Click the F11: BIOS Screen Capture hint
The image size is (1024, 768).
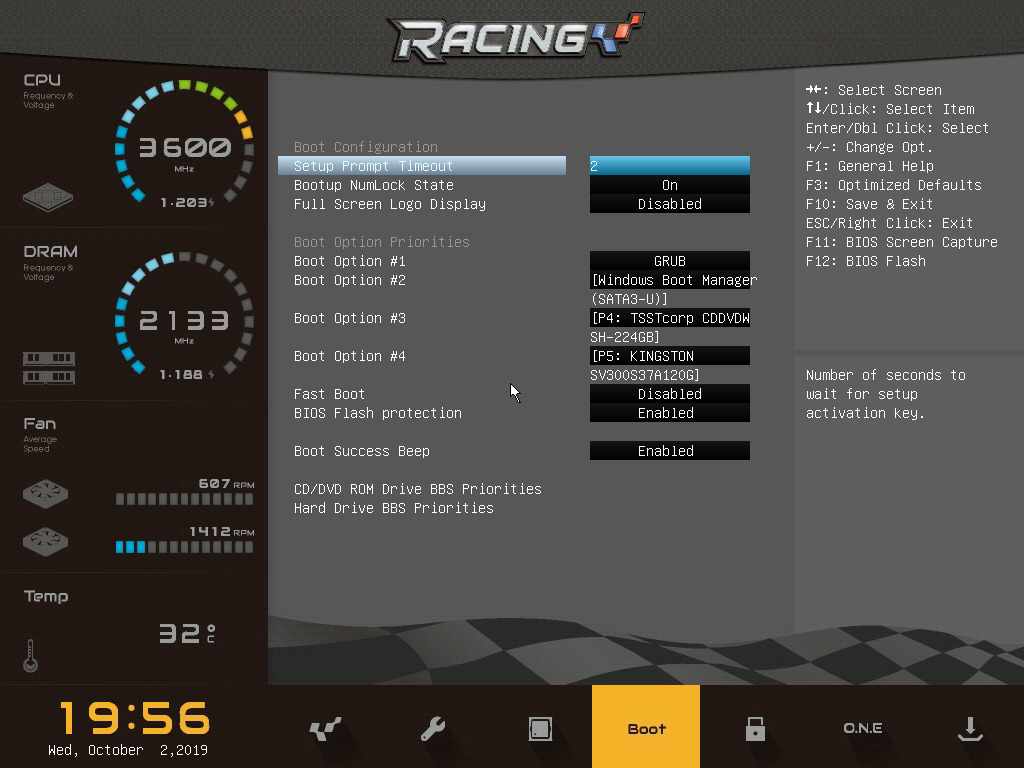(901, 242)
